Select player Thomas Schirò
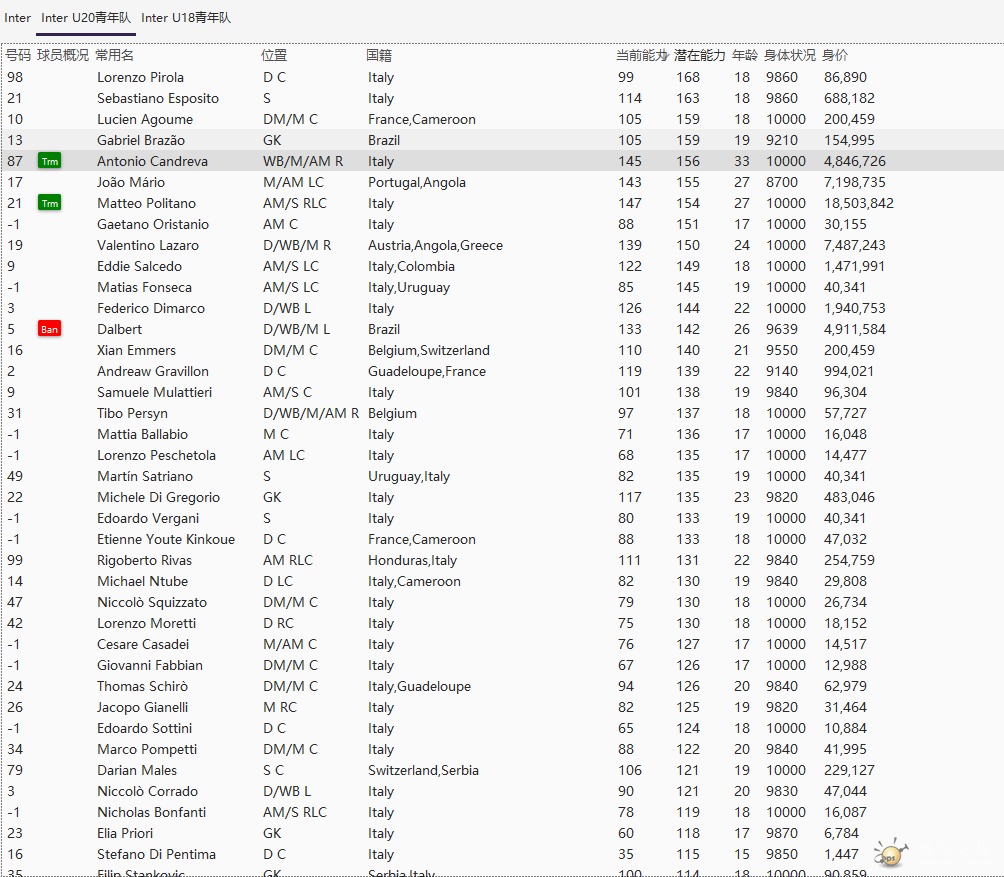The image size is (1004, 877). pos(142,686)
